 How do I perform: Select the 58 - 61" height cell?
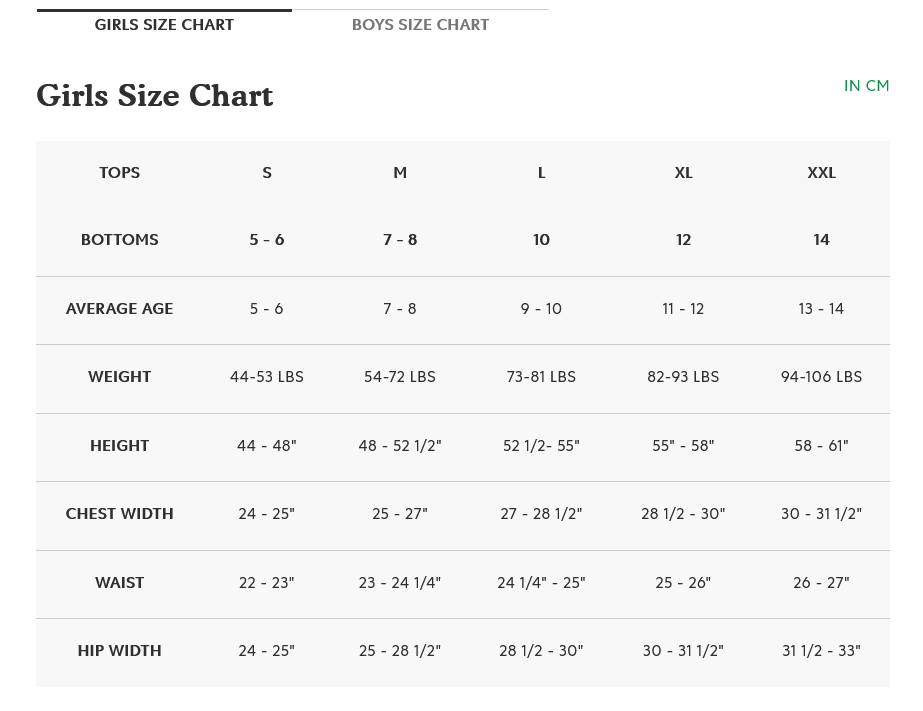[821, 446]
